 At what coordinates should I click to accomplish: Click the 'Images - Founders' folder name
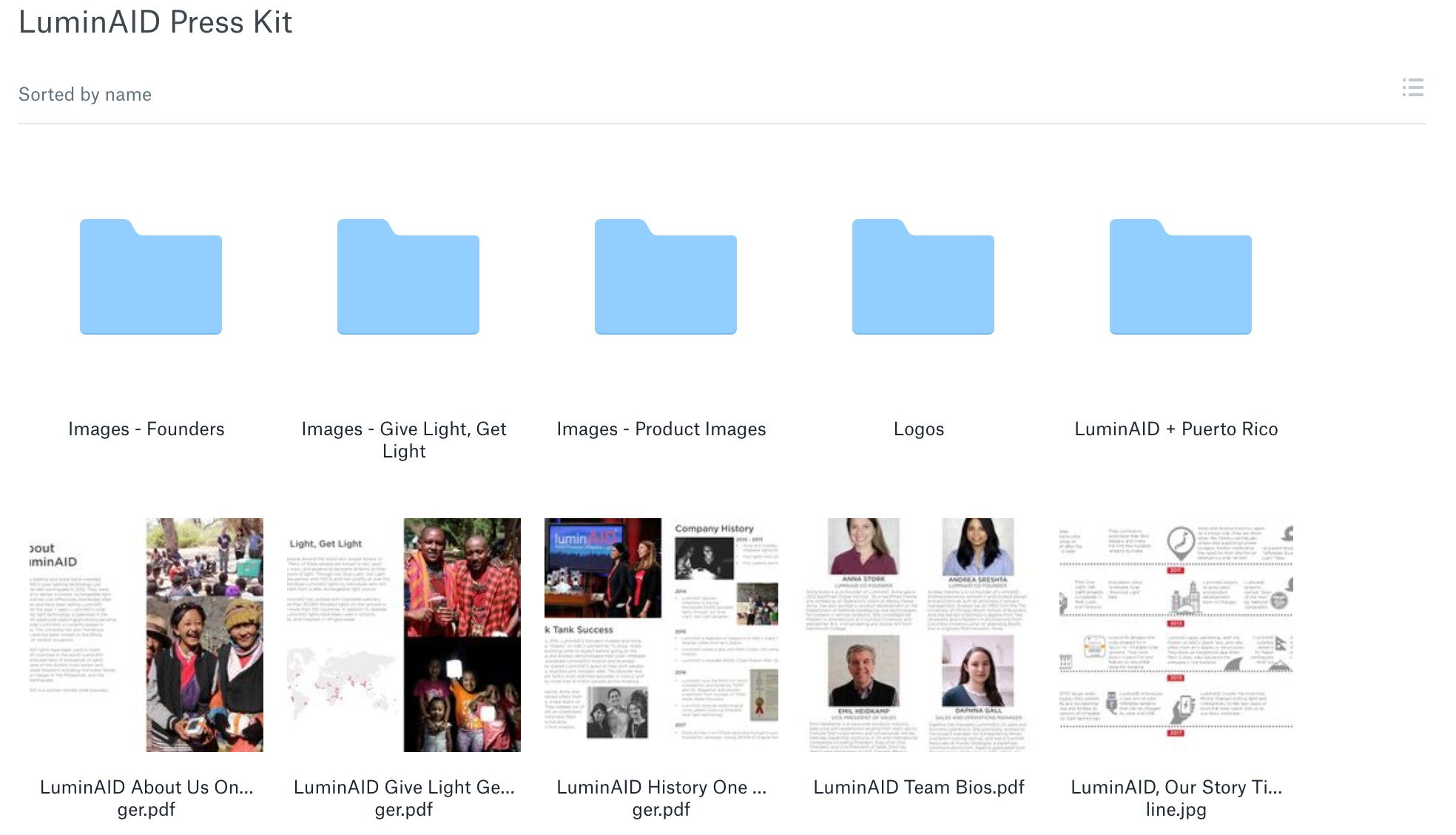click(146, 429)
